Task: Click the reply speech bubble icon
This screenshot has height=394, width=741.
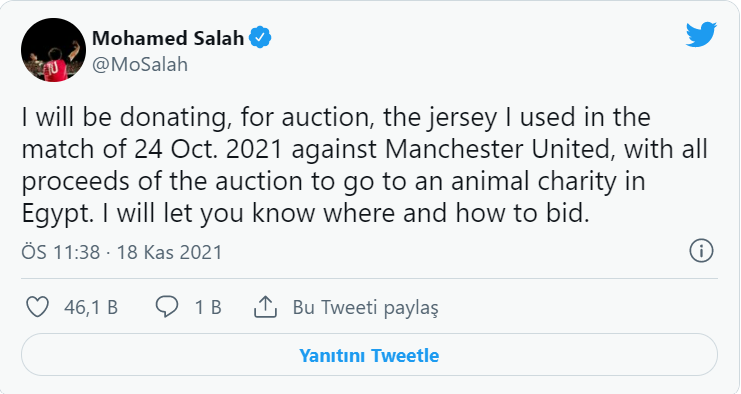Action: [x=167, y=307]
